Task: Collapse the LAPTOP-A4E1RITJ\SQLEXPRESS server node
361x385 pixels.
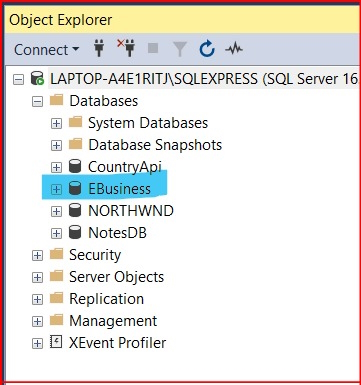Action: pos(18,80)
